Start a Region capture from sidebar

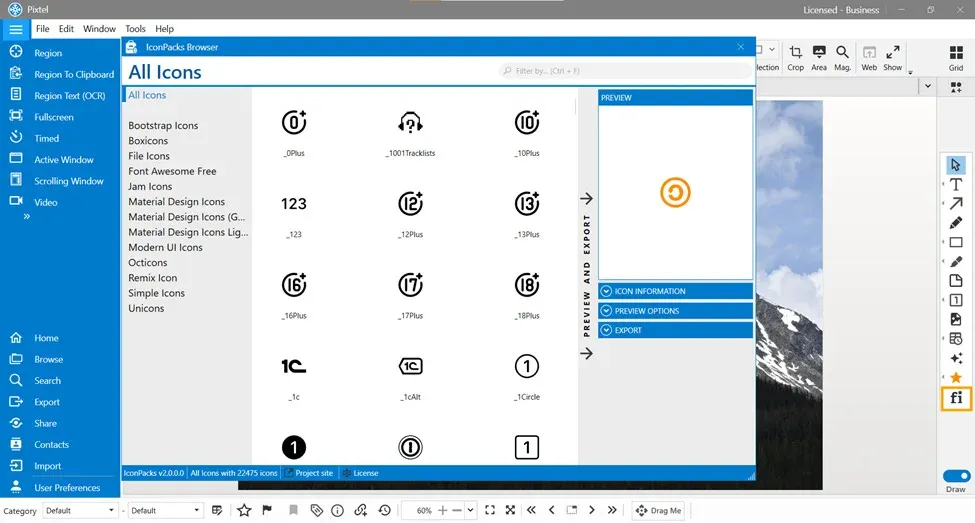click(x=48, y=53)
